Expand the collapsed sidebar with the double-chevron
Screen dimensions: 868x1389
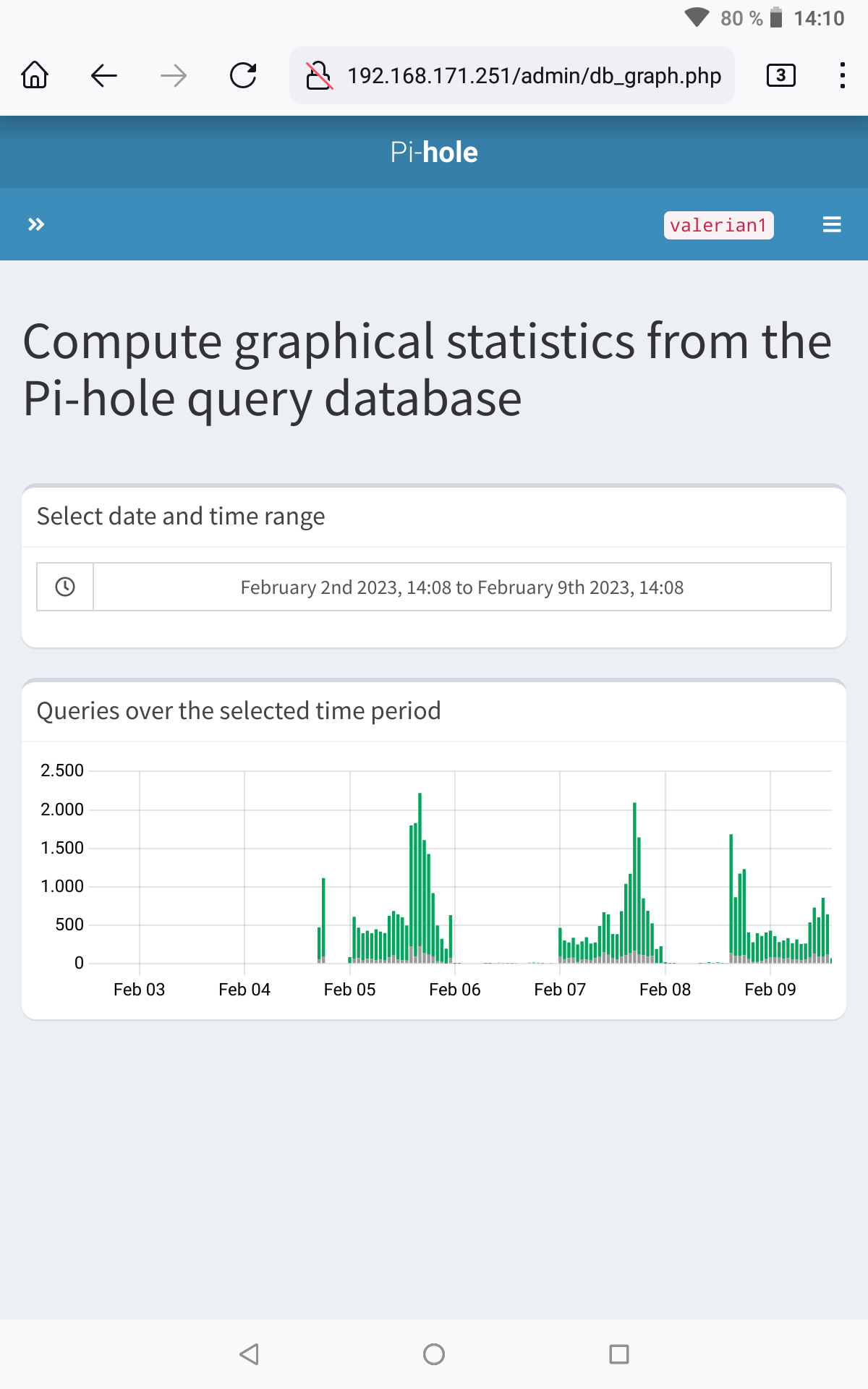pos(36,224)
